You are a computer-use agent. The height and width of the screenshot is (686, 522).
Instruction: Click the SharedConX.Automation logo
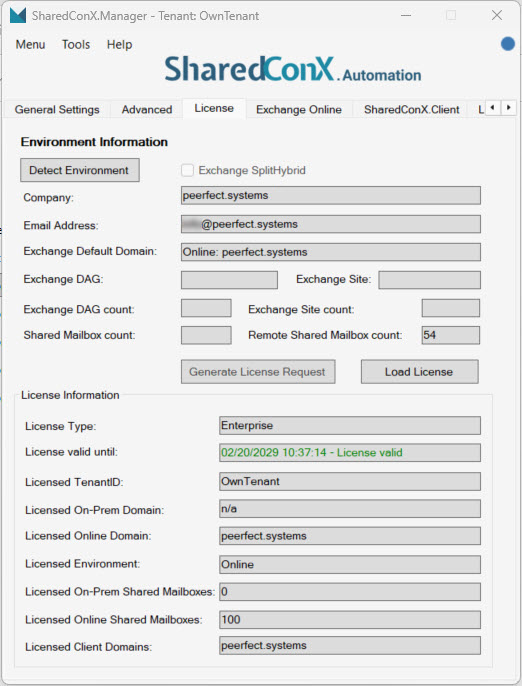[x=293, y=69]
